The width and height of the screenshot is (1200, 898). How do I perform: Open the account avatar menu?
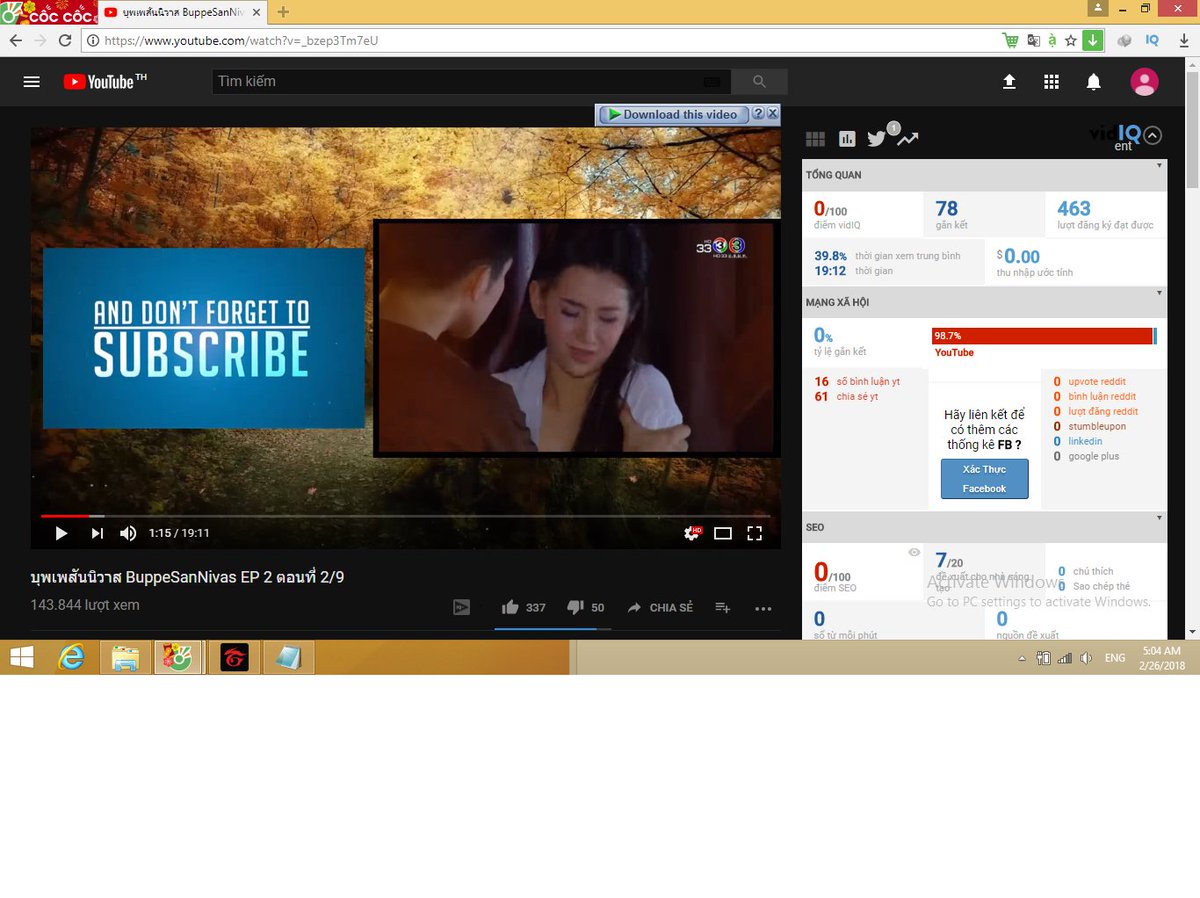[x=1144, y=82]
